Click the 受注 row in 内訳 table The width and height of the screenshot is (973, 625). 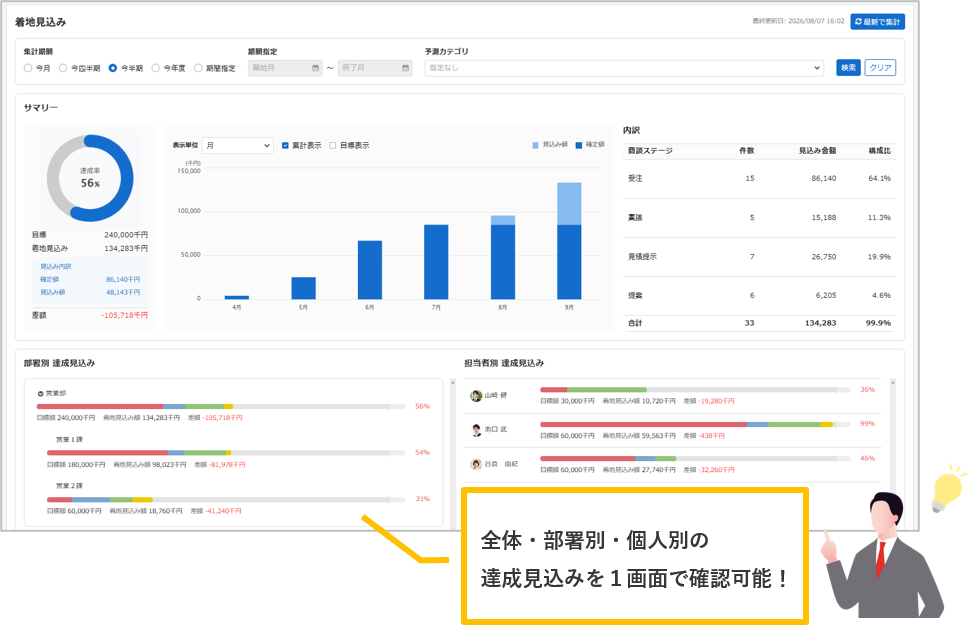coord(759,179)
